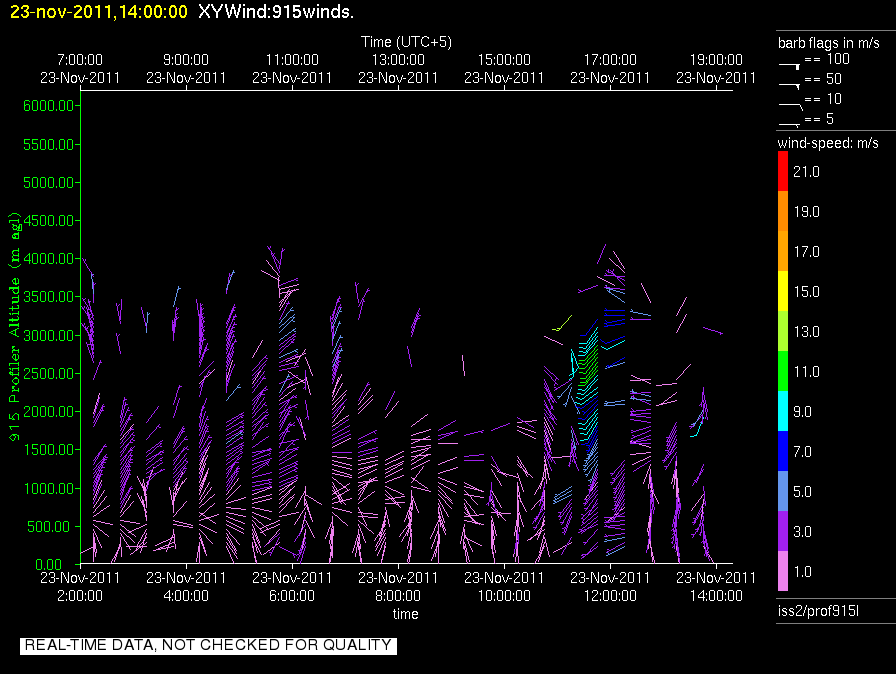Select the 13:00:00 top axis label
The image size is (896, 674).
(x=398, y=60)
